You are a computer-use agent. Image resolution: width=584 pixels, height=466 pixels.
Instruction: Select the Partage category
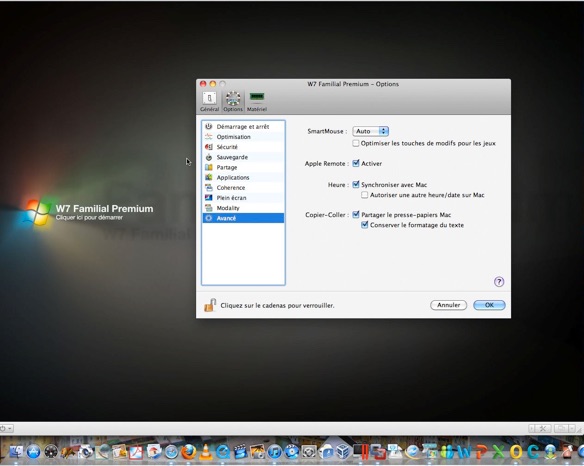click(243, 167)
